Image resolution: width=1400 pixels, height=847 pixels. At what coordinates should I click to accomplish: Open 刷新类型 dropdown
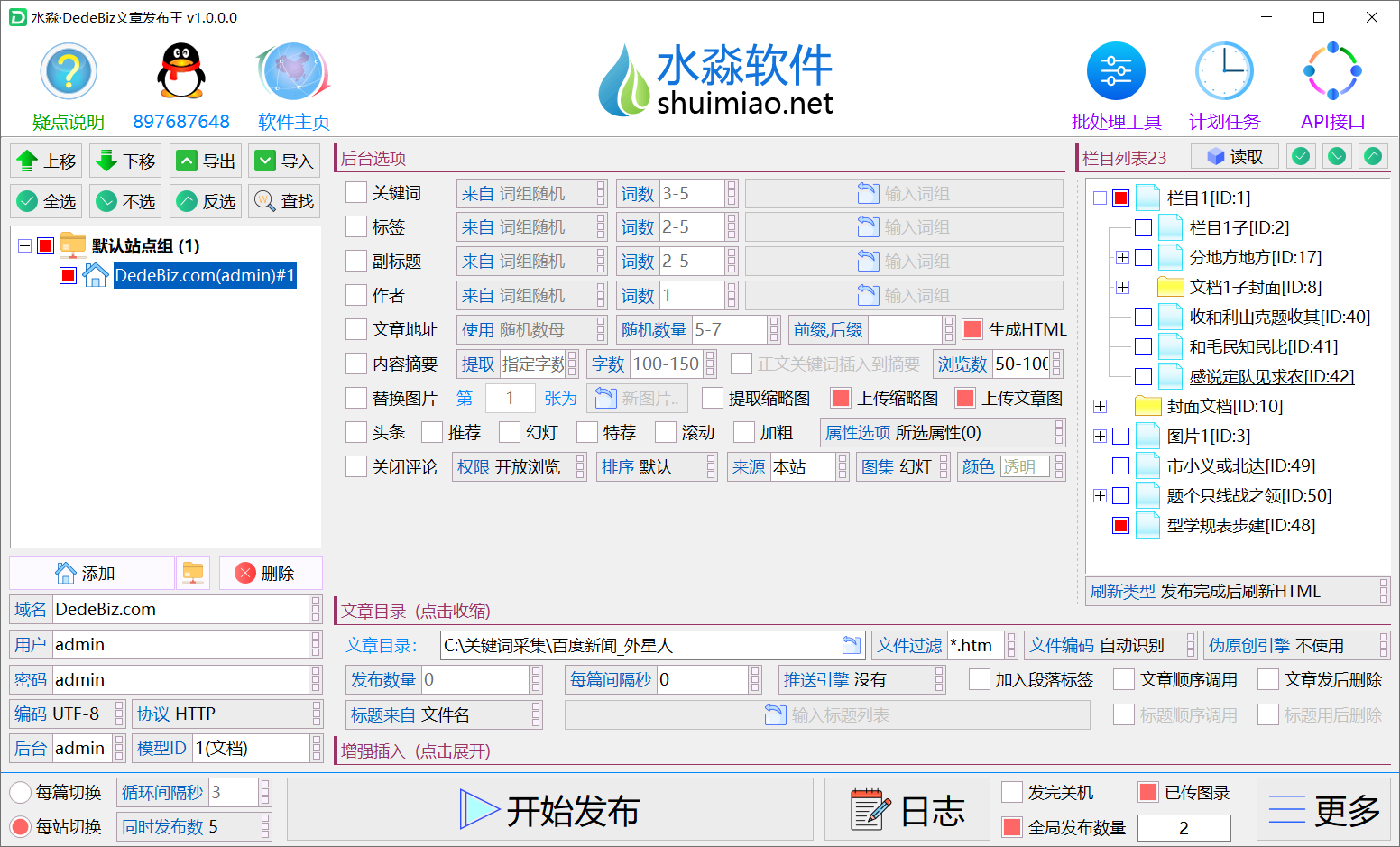[1239, 592]
